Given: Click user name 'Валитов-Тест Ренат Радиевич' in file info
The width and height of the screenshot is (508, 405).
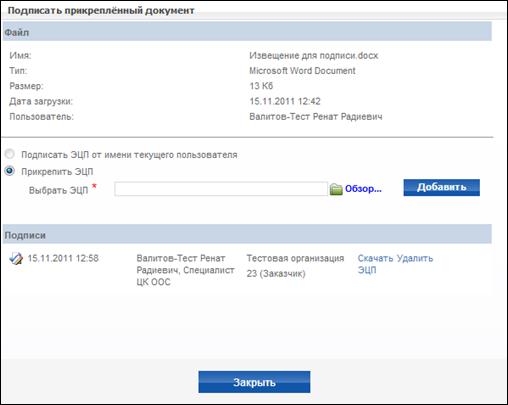Looking at the screenshot, I should (x=316, y=117).
